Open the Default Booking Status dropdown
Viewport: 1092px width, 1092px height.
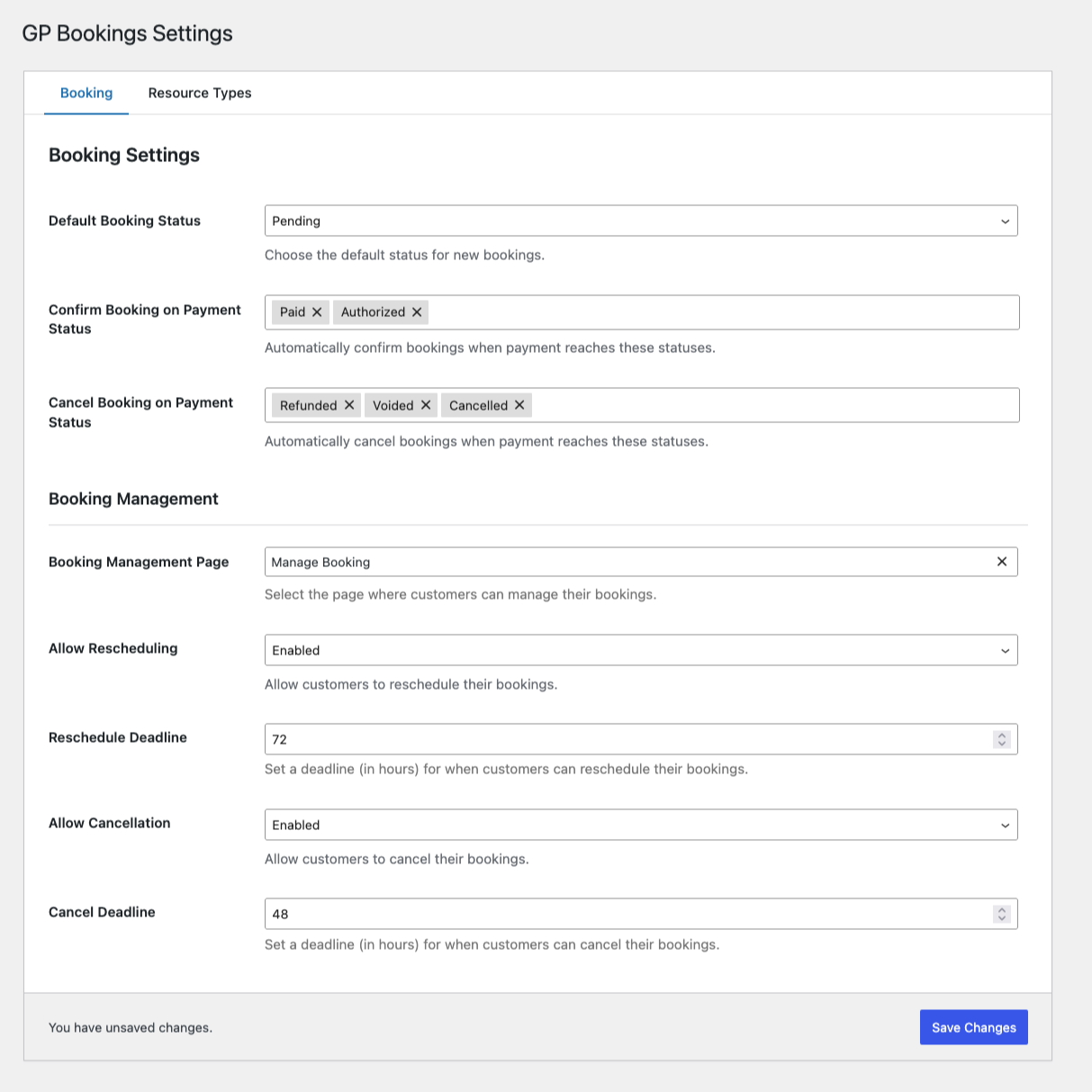(641, 221)
